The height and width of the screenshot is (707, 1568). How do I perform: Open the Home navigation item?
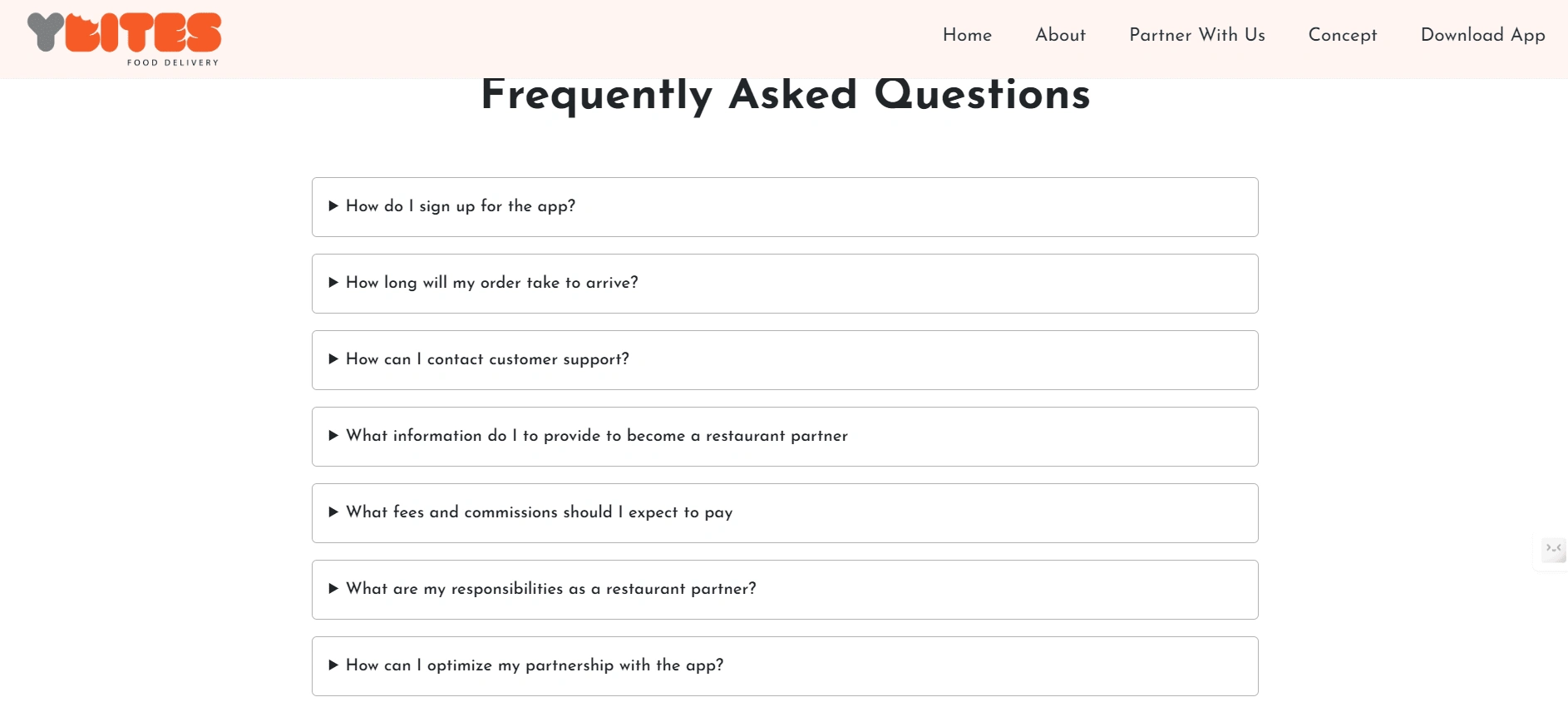pos(967,35)
